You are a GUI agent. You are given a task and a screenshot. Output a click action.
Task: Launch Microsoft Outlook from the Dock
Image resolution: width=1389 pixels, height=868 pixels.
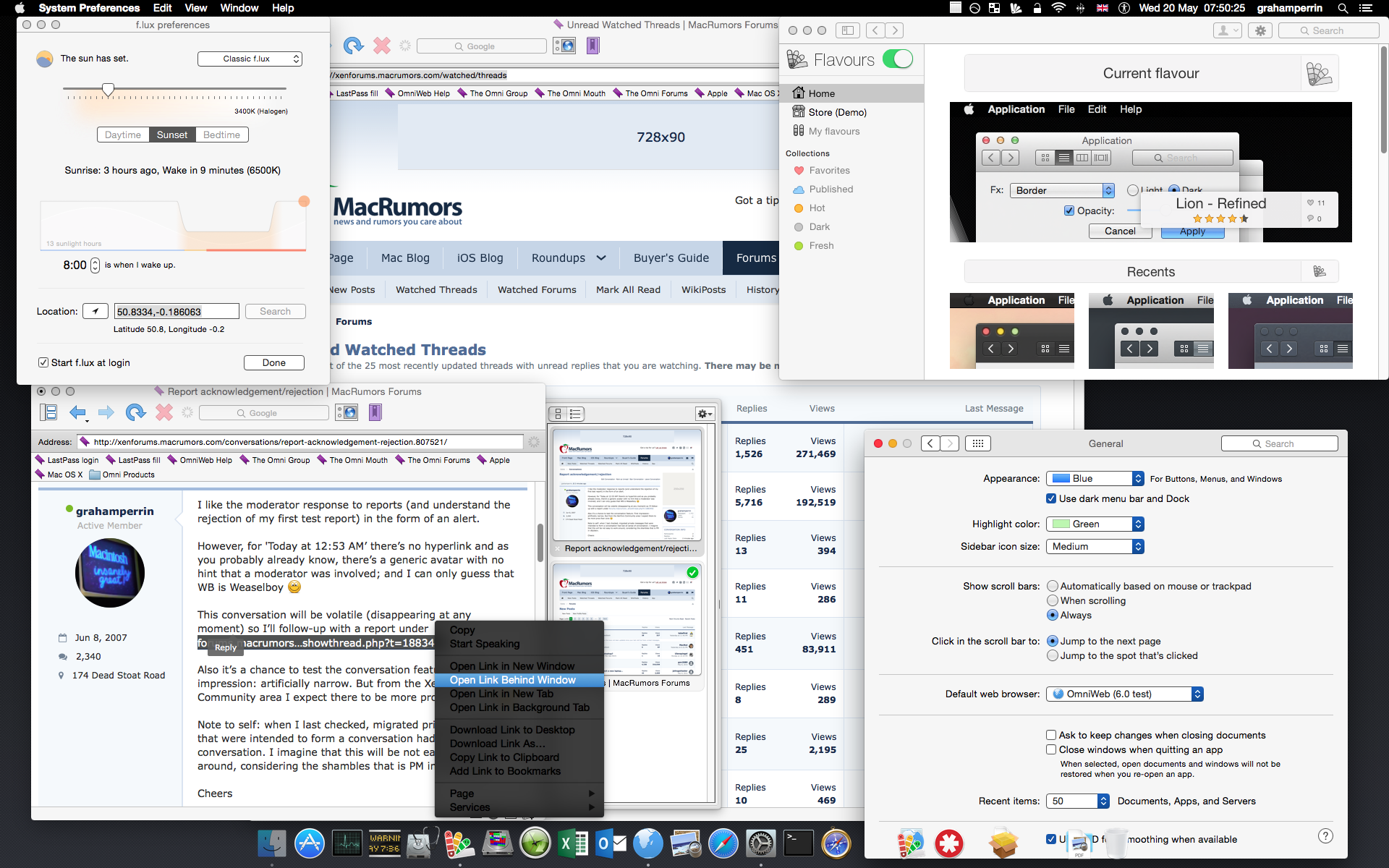point(611,843)
